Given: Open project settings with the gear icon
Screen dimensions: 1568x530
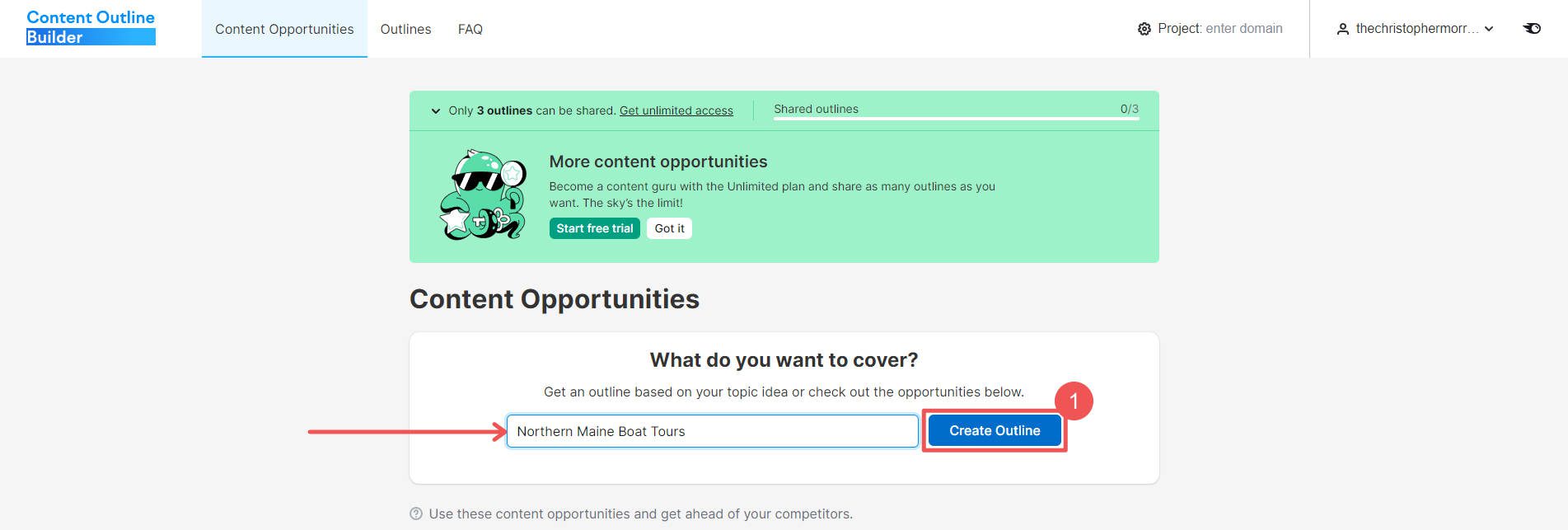Looking at the screenshot, I should point(1144,28).
